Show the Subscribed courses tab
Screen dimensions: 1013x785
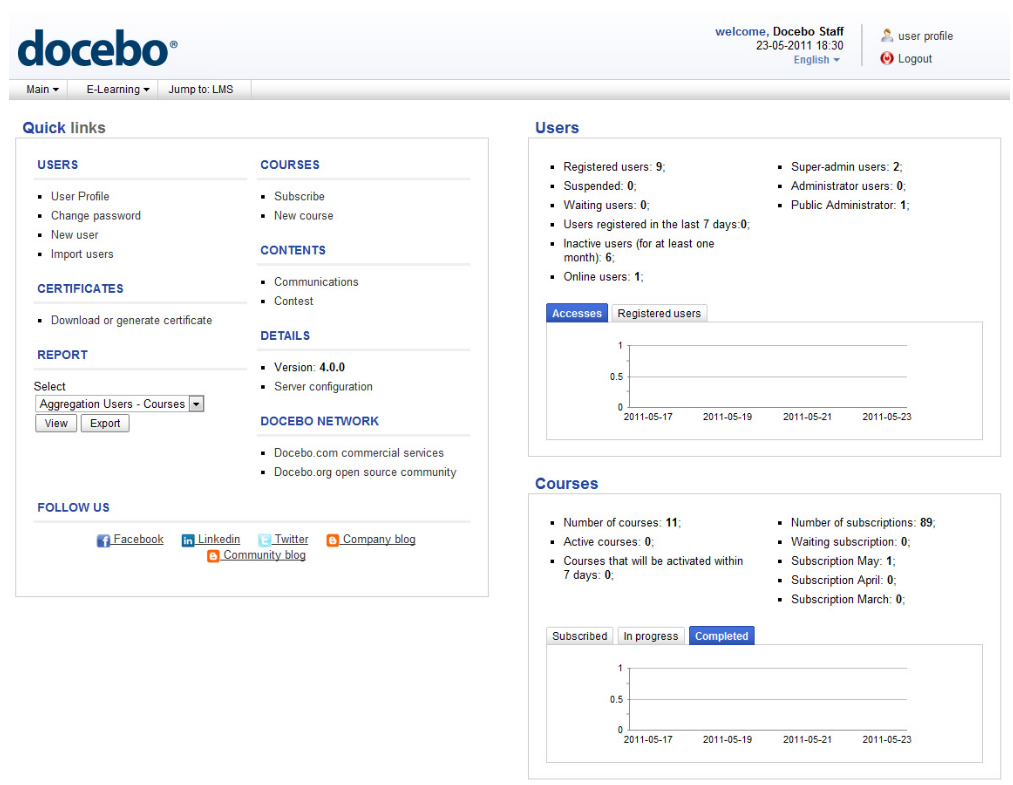point(580,636)
